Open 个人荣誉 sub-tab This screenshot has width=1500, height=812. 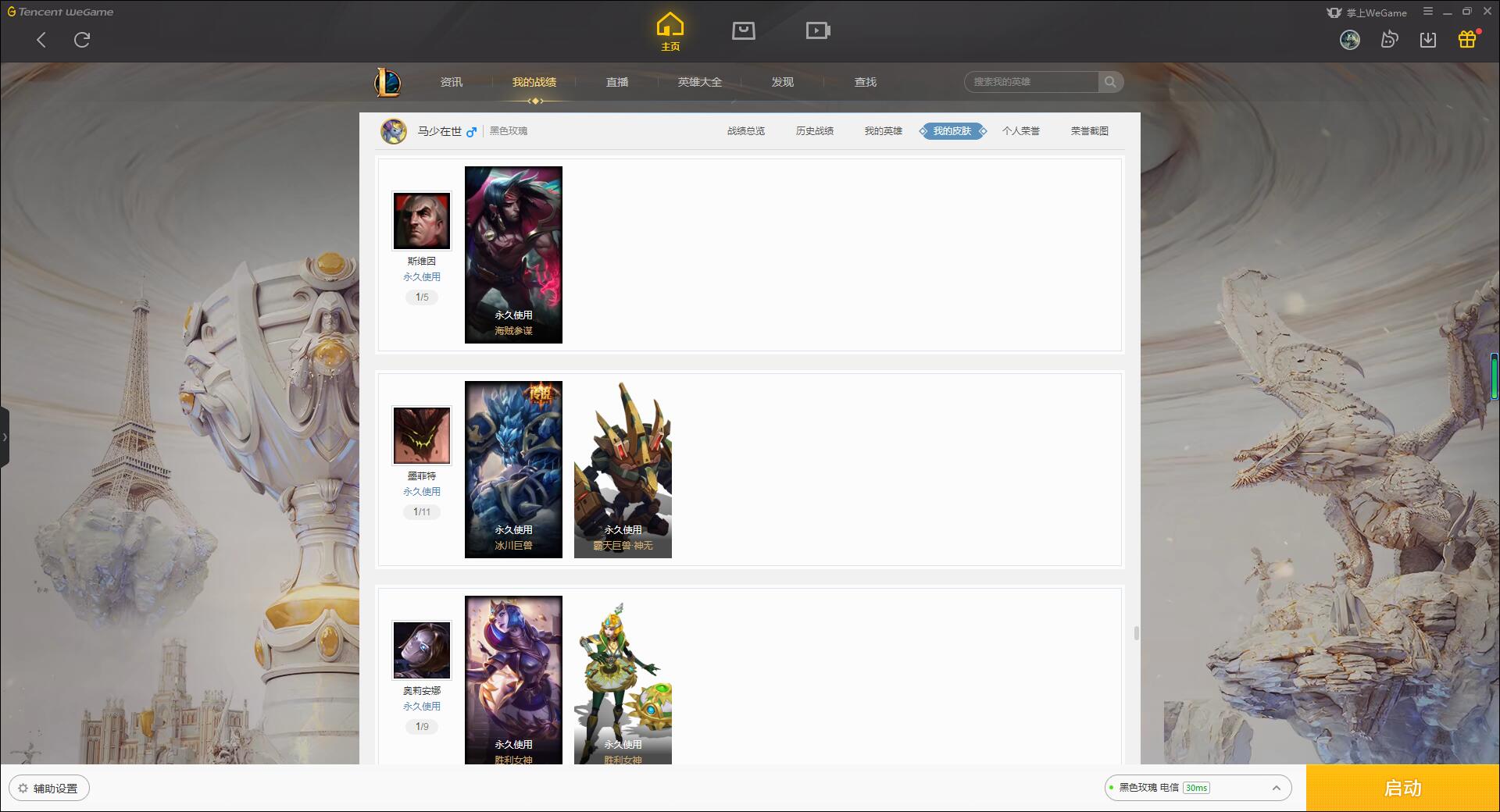point(1021,131)
